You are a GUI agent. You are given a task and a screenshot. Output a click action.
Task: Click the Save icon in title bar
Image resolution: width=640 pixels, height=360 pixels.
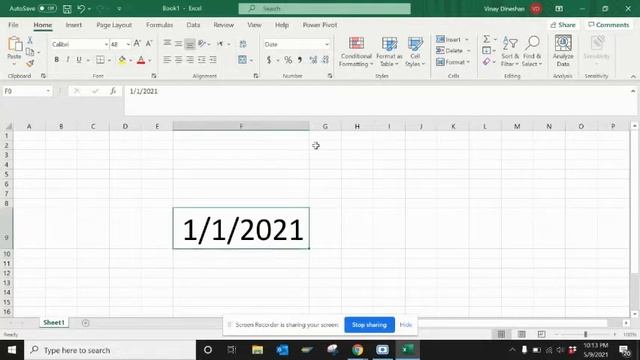[67, 9]
